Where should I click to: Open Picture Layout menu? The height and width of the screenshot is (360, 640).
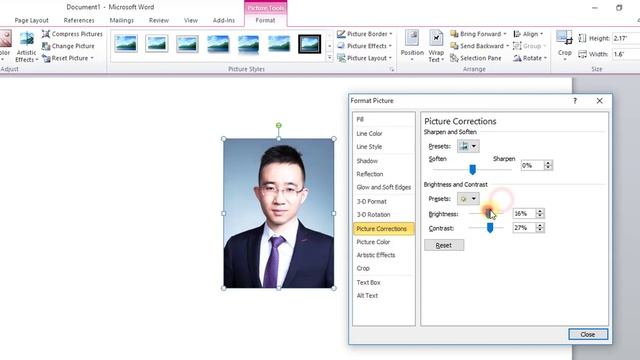364,58
